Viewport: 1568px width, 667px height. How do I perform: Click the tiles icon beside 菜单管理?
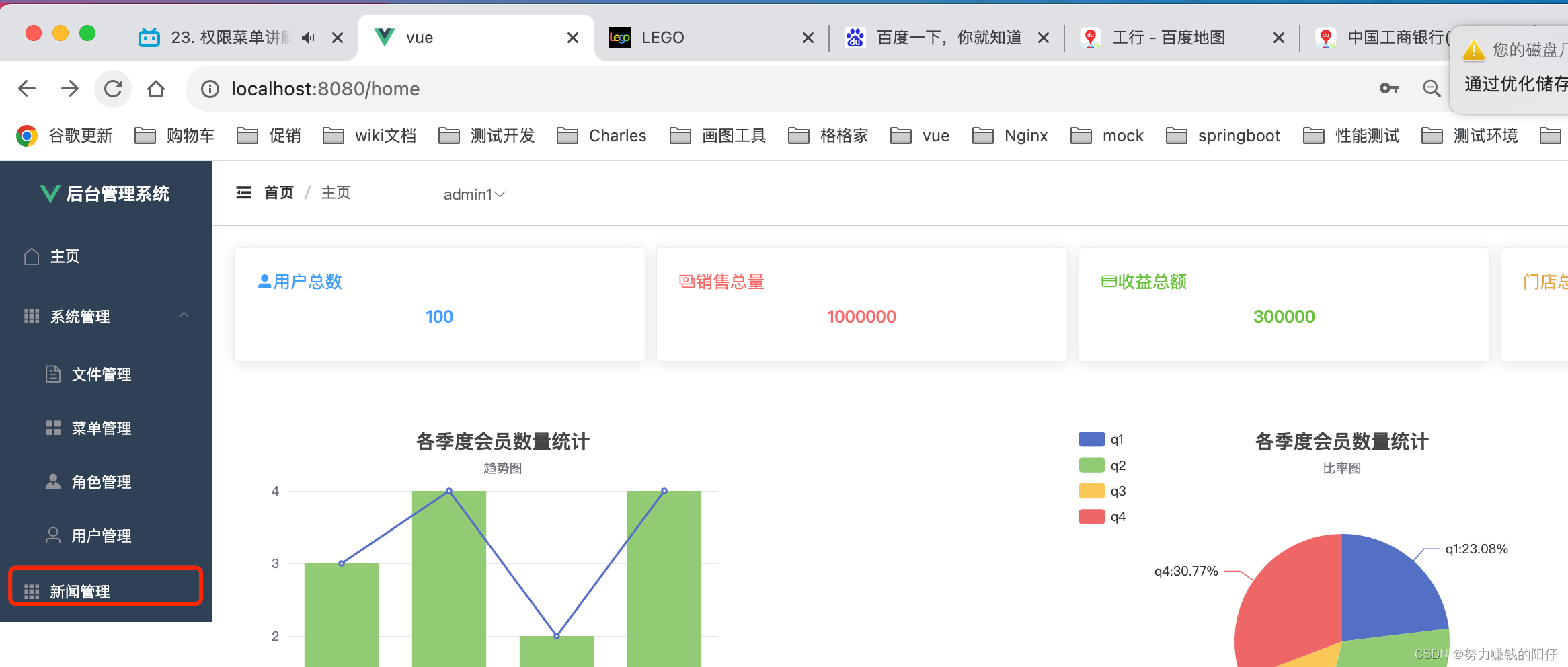(x=53, y=428)
